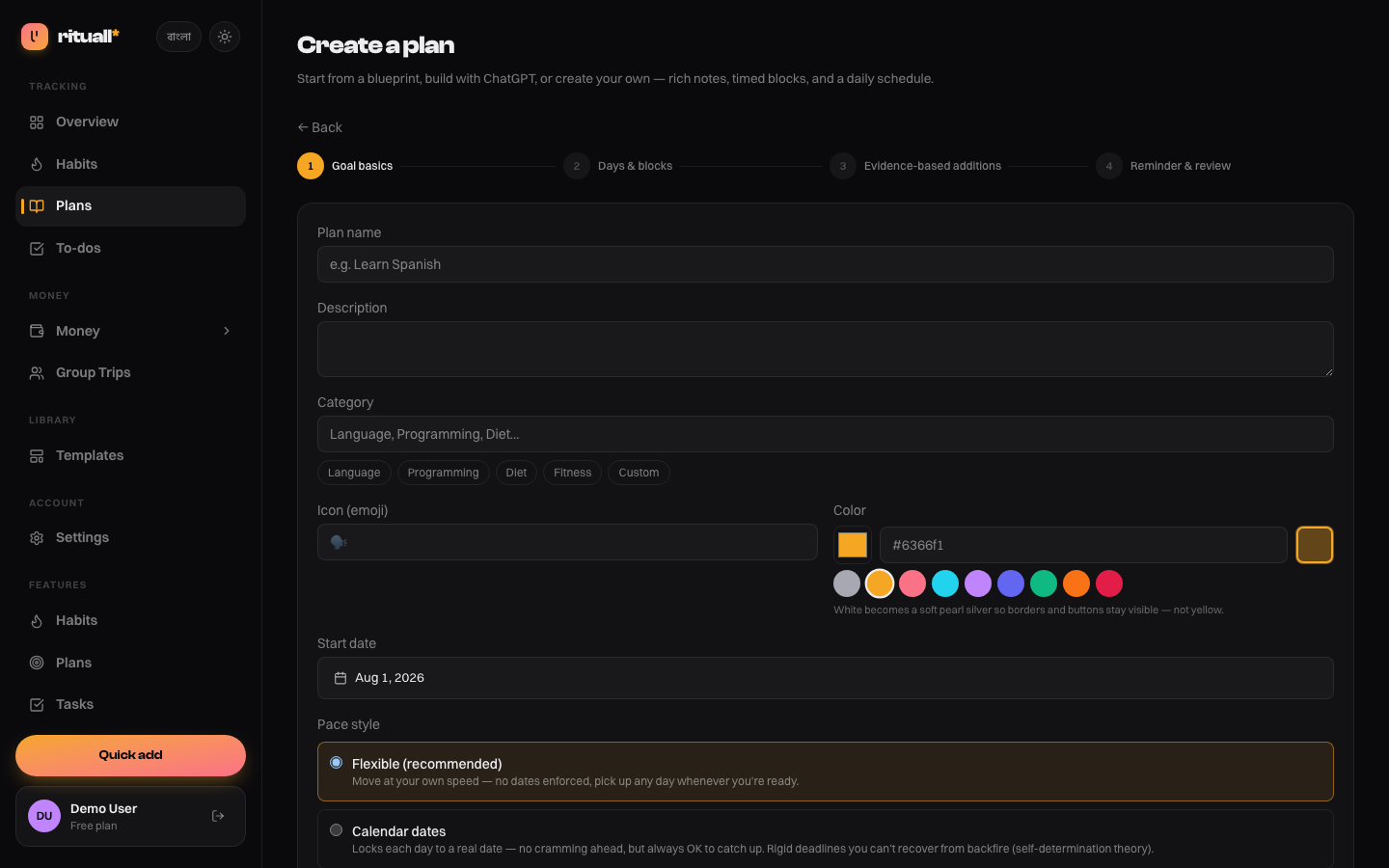This screenshot has width=1389, height=868.
Task: Open Habits under Features section
Action: tap(130, 620)
